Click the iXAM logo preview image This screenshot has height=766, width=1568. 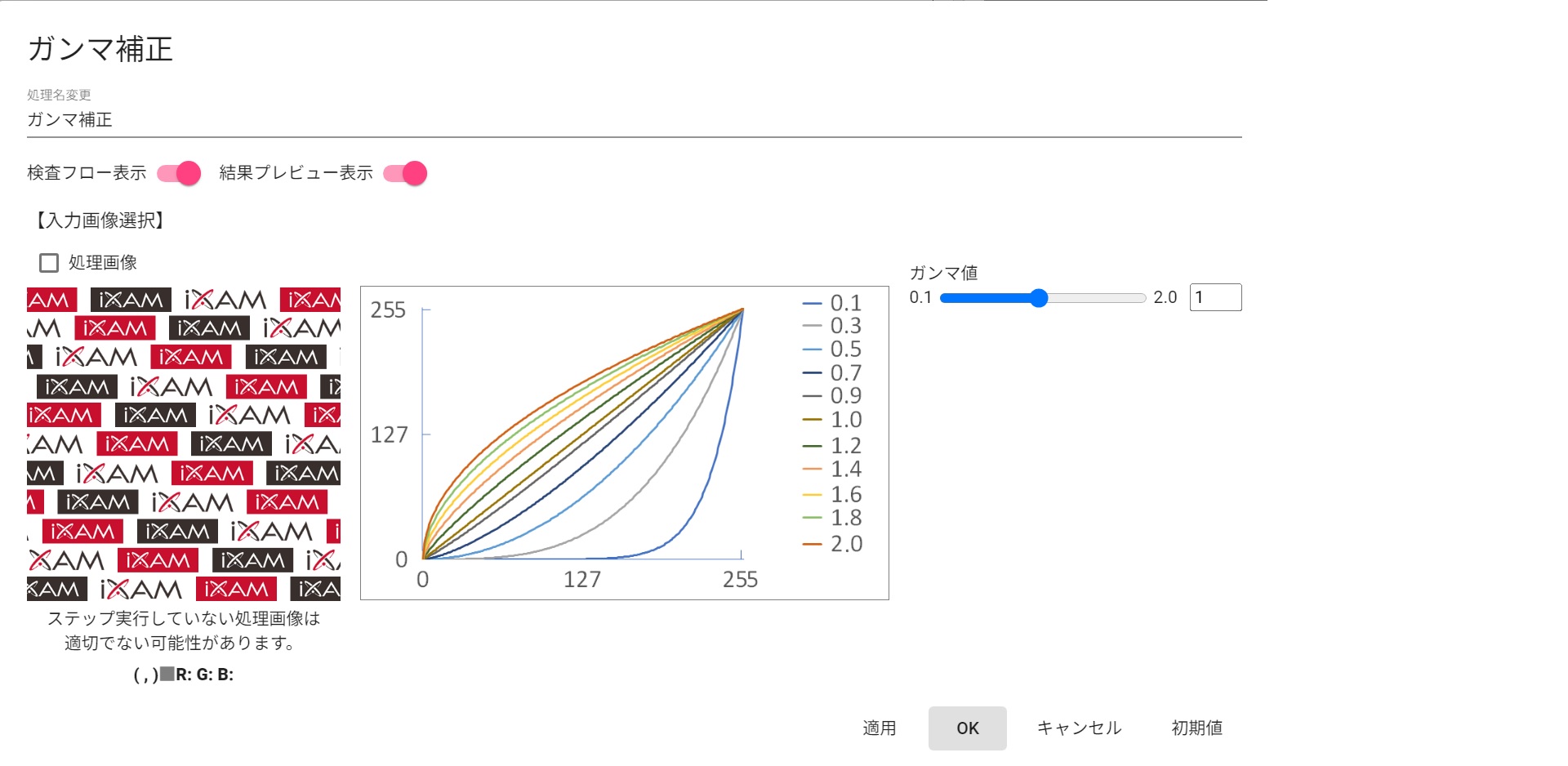tap(184, 443)
